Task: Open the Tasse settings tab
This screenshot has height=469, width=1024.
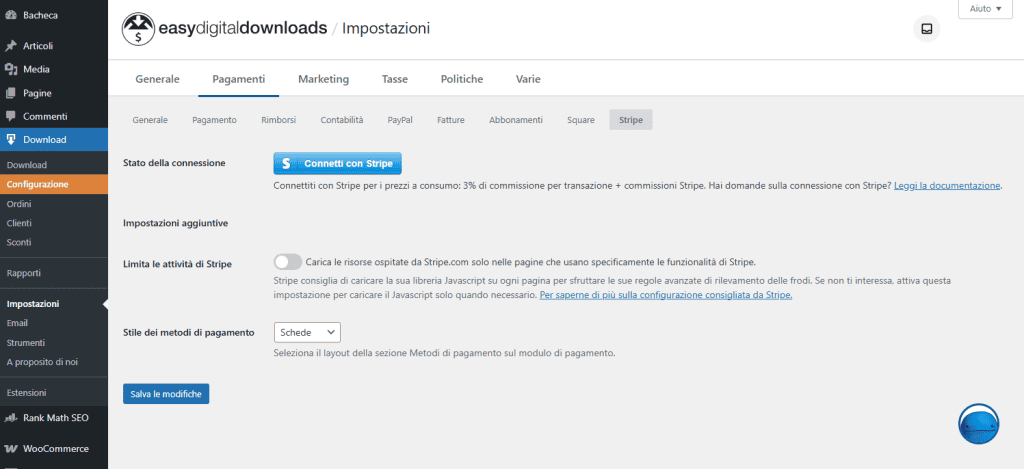Action: point(394,79)
